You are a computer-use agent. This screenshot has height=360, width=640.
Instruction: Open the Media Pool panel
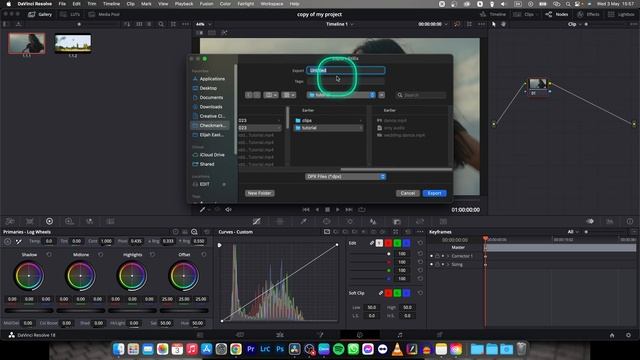(104, 14)
